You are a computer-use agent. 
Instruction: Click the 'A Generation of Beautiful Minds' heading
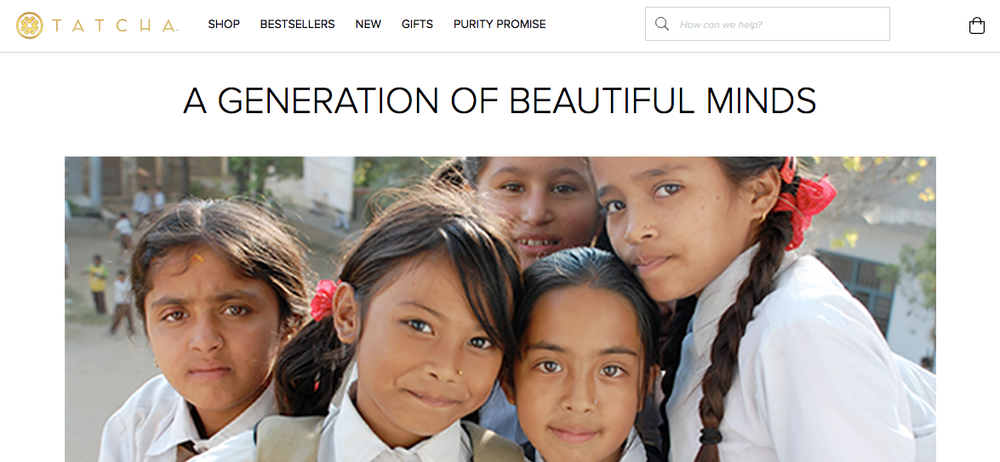(x=500, y=101)
